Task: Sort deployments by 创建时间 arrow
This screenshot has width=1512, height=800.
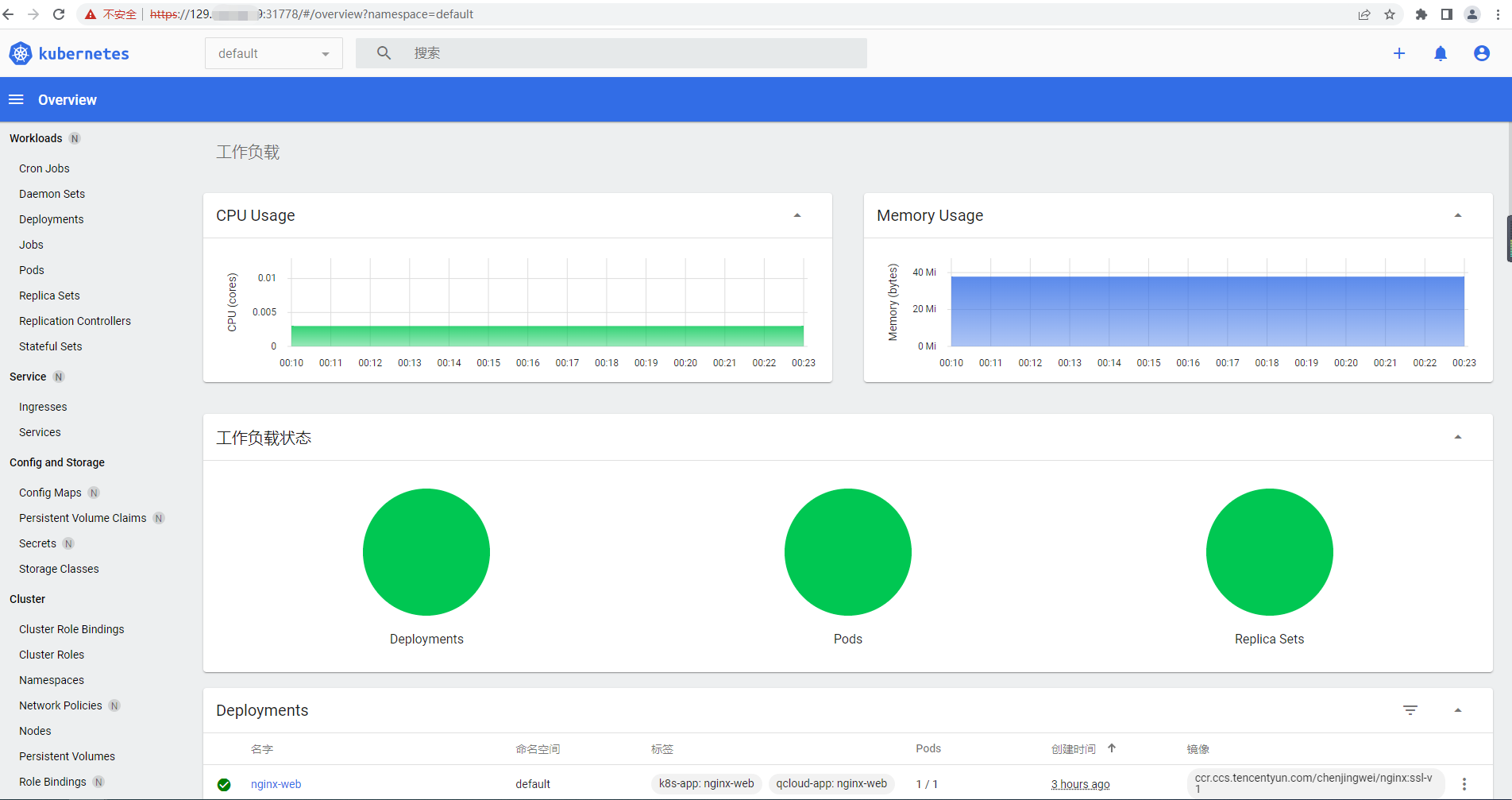Action: point(1112,748)
